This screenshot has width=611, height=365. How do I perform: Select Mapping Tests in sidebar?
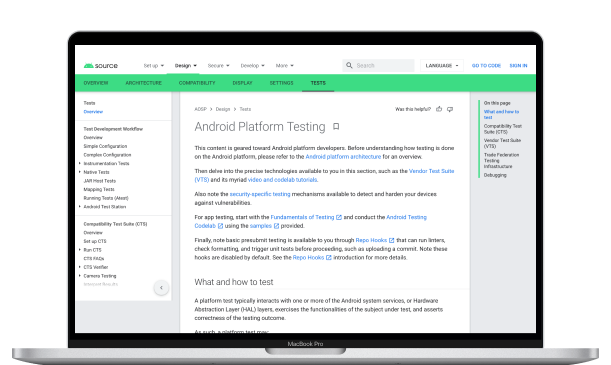pyautogui.click(x=99, y=189)
